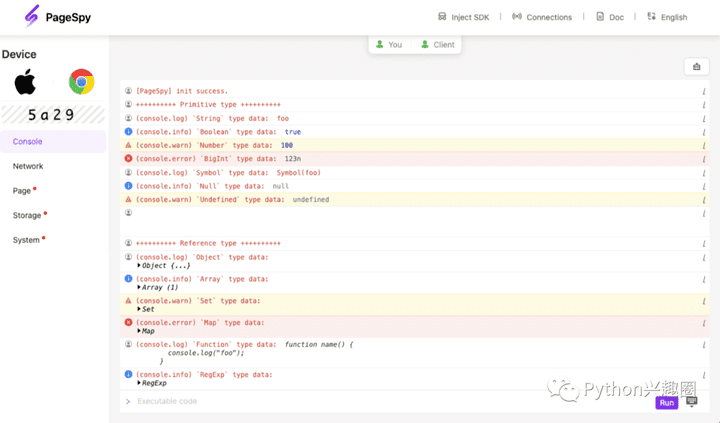
Task: Open the Connections page
Action: tap(542, 17)
